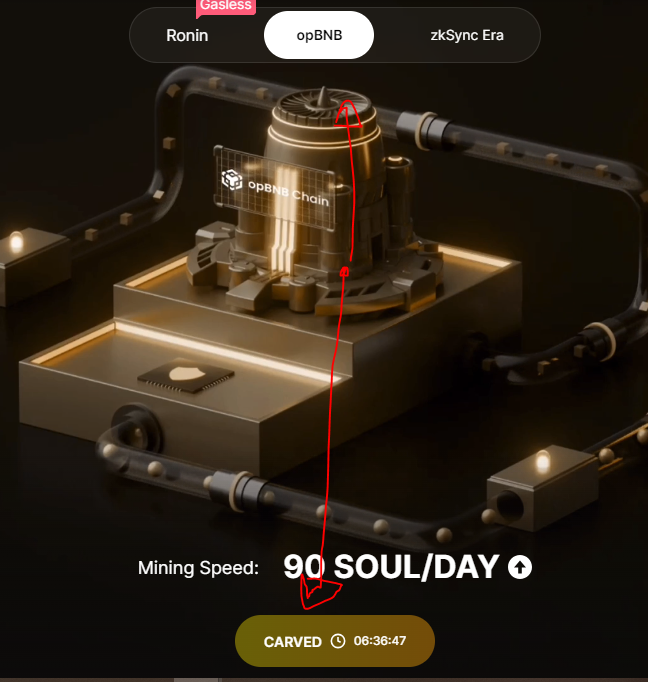Click the turbine fan atop the machine
The height and width of the screenshot is (682, 648).
323,106
